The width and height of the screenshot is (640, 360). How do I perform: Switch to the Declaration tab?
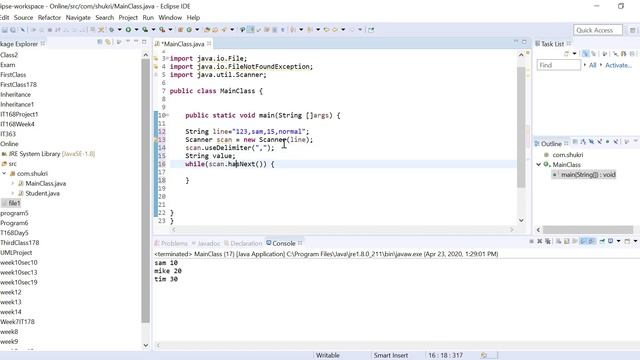[x=243, y=243]
